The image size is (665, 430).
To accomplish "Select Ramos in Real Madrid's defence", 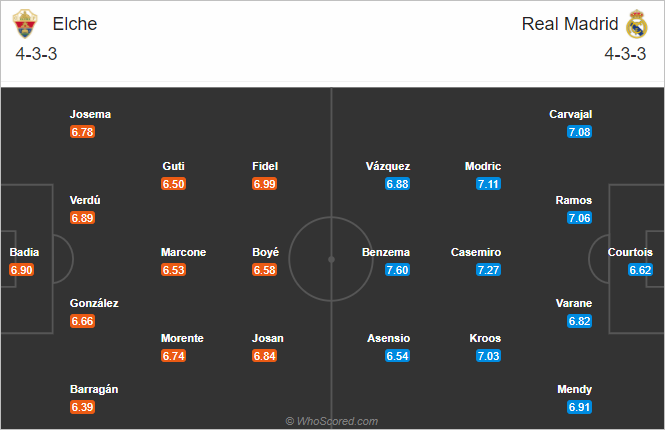I will [x=573, y=200].
